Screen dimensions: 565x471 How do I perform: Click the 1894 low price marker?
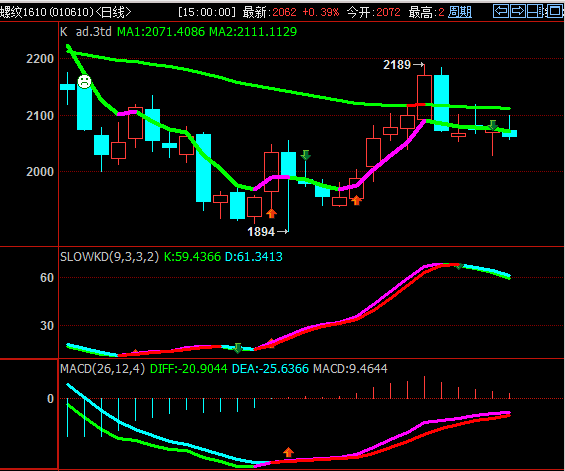[x=261, y=232]
